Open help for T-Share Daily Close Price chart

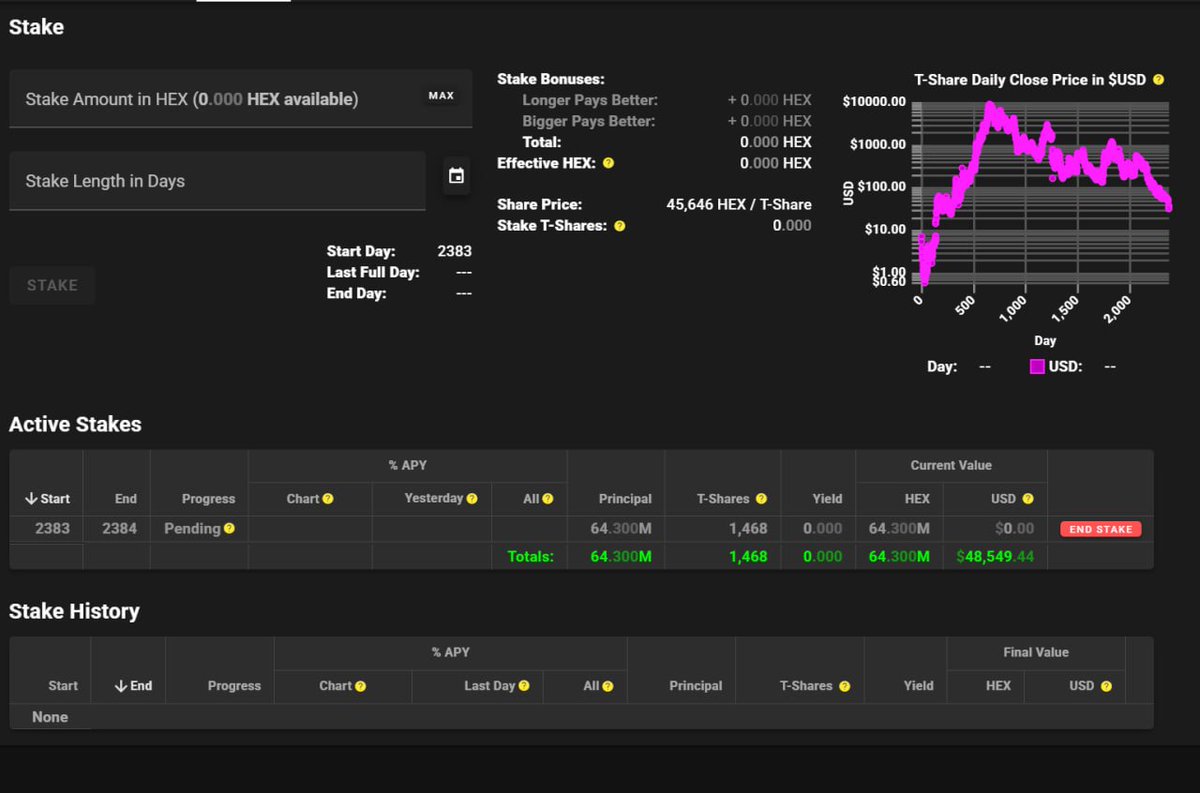click(1158, 79)
